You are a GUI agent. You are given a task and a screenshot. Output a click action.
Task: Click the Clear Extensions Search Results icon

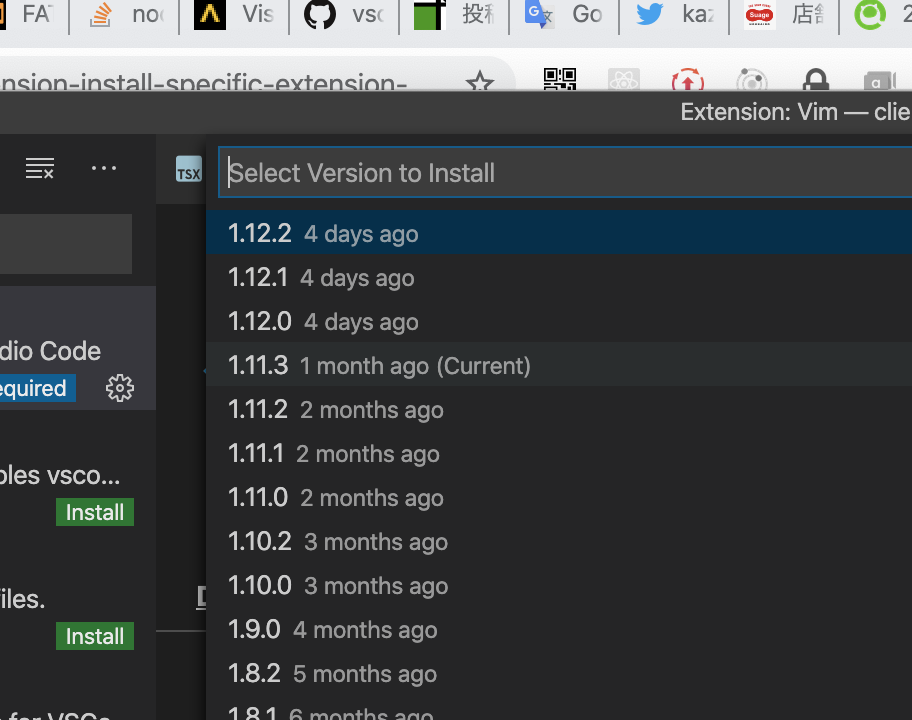[40, 169]
